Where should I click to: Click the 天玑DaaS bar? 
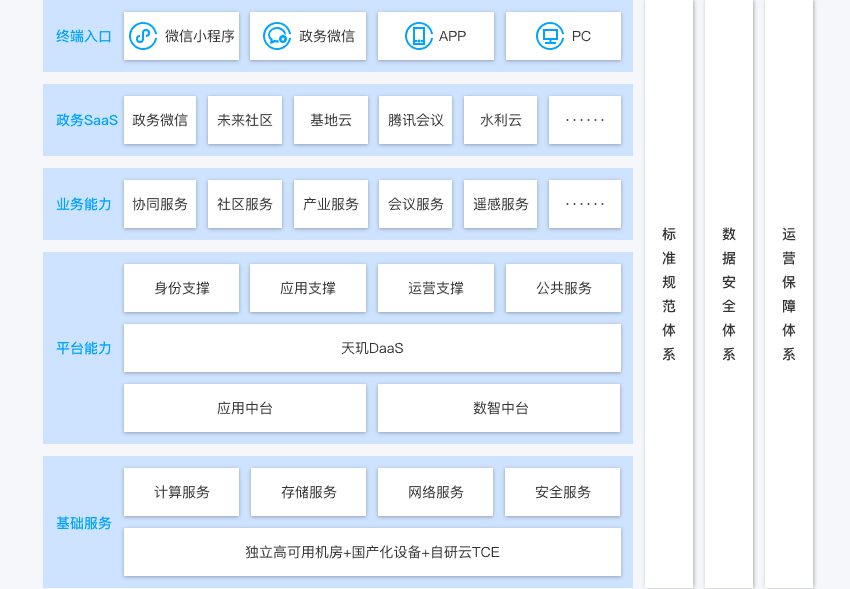point(372,348)
